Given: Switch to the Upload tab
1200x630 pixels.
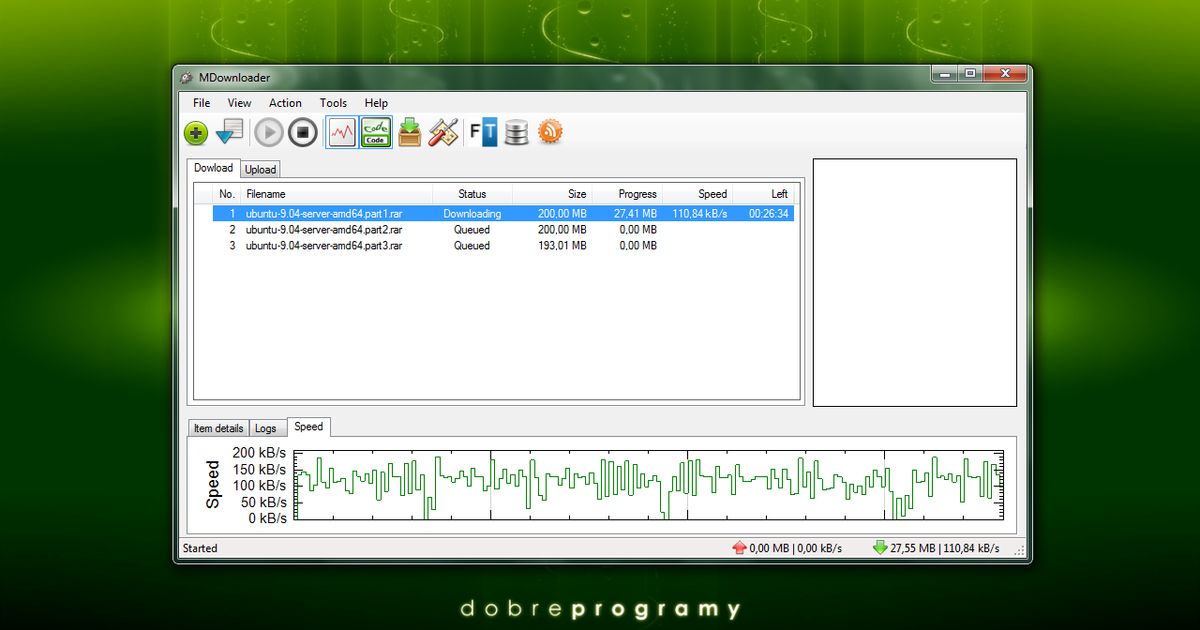Looking at the screenshot, I should point(260,169).
